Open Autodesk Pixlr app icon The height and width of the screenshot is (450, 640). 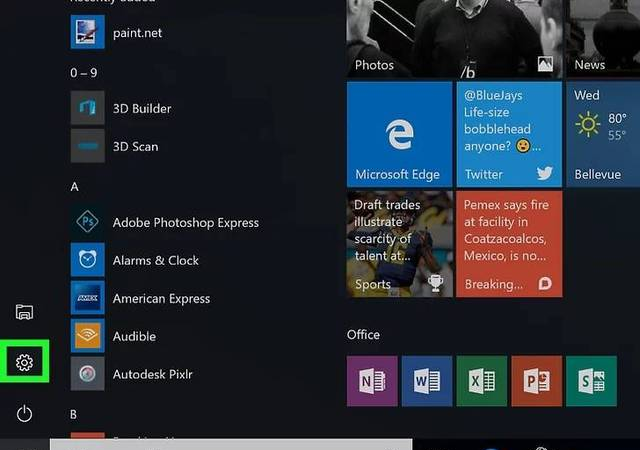87,374
